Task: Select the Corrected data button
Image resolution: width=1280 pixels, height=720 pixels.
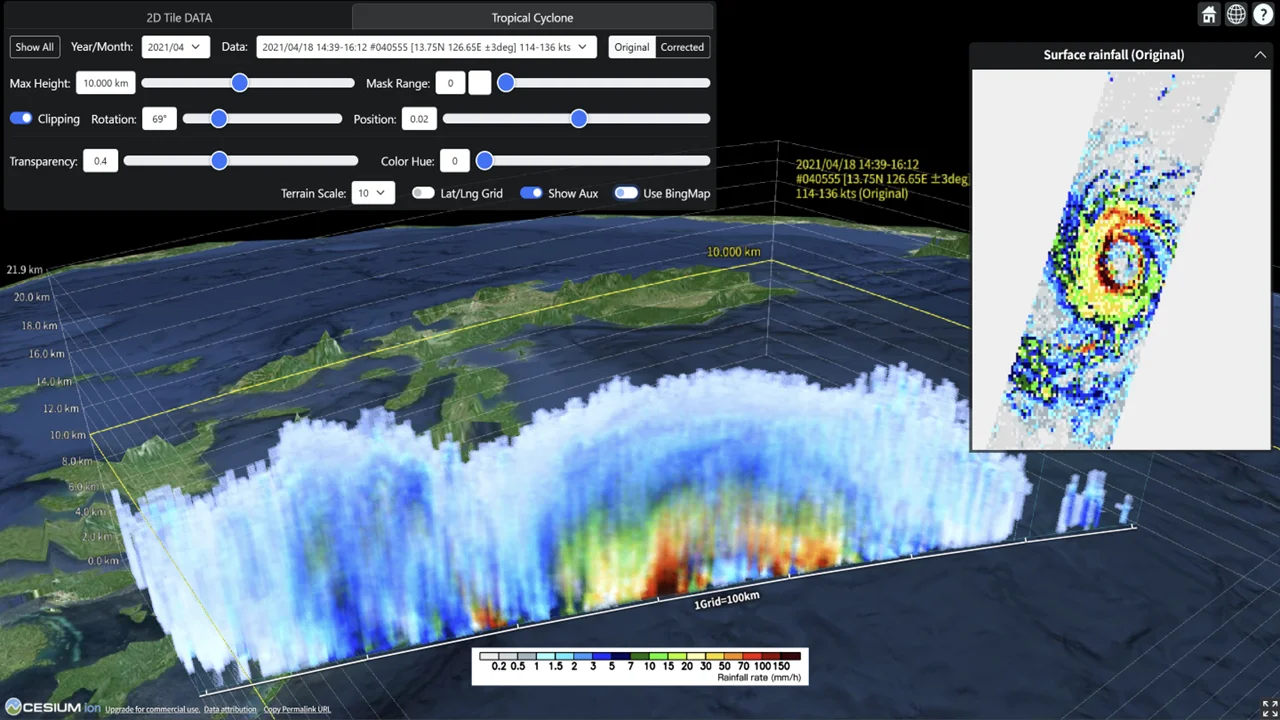Action: (x=682, y=47)
